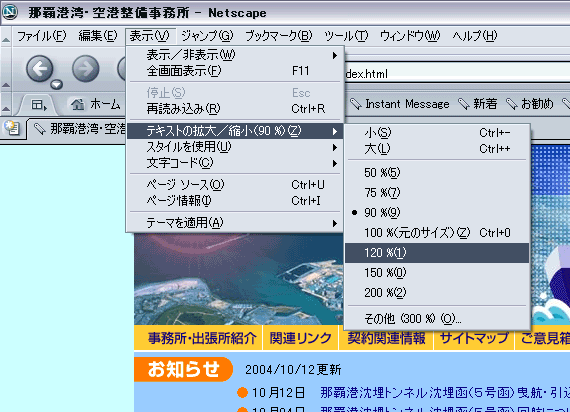Image resolution: width=570 pixels, height=412 pixels.
Task: Open the Back button history dropdown arrow
Action: [56, 84]
